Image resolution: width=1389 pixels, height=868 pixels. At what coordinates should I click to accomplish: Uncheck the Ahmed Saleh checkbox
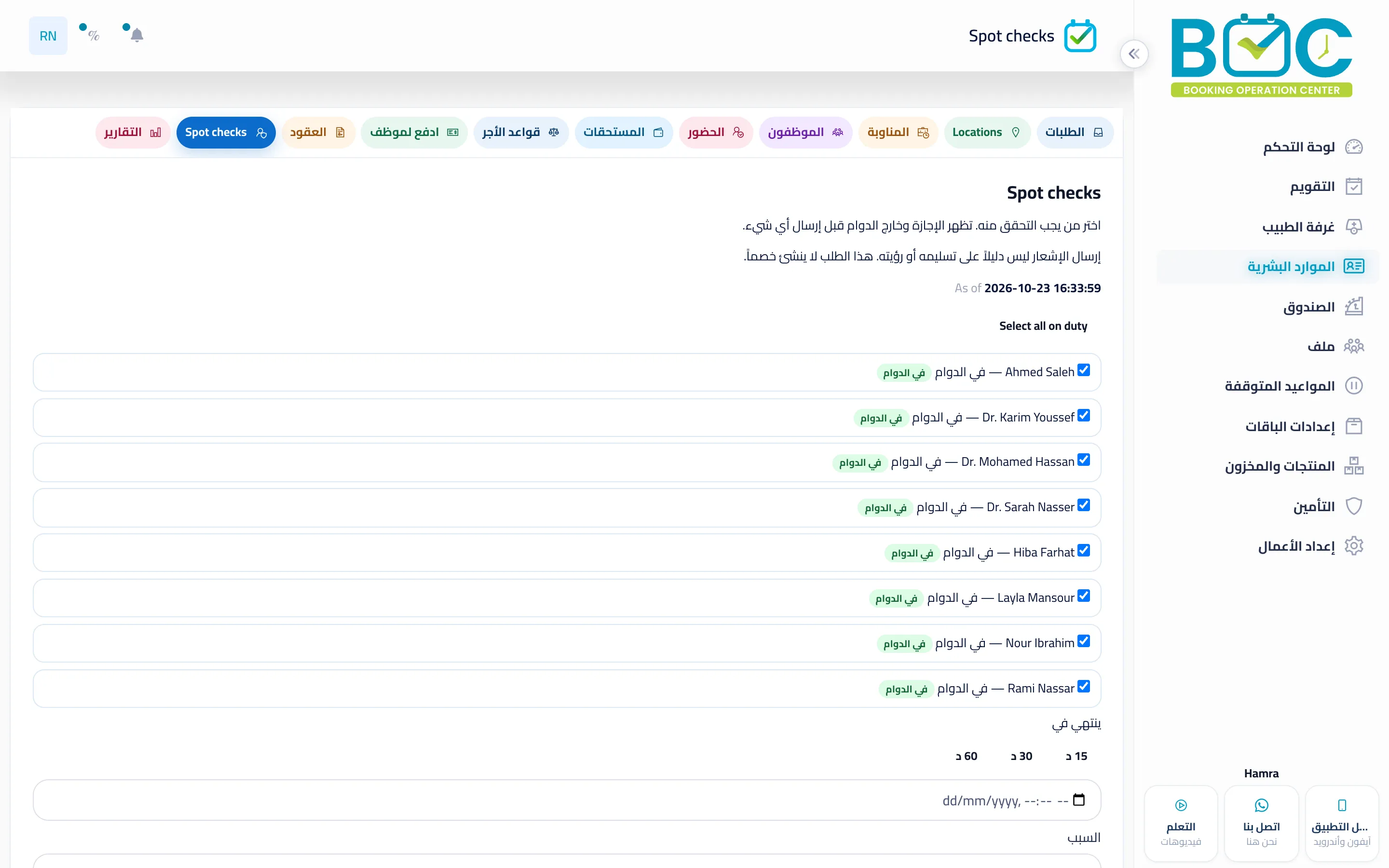tap(1083, 370)
